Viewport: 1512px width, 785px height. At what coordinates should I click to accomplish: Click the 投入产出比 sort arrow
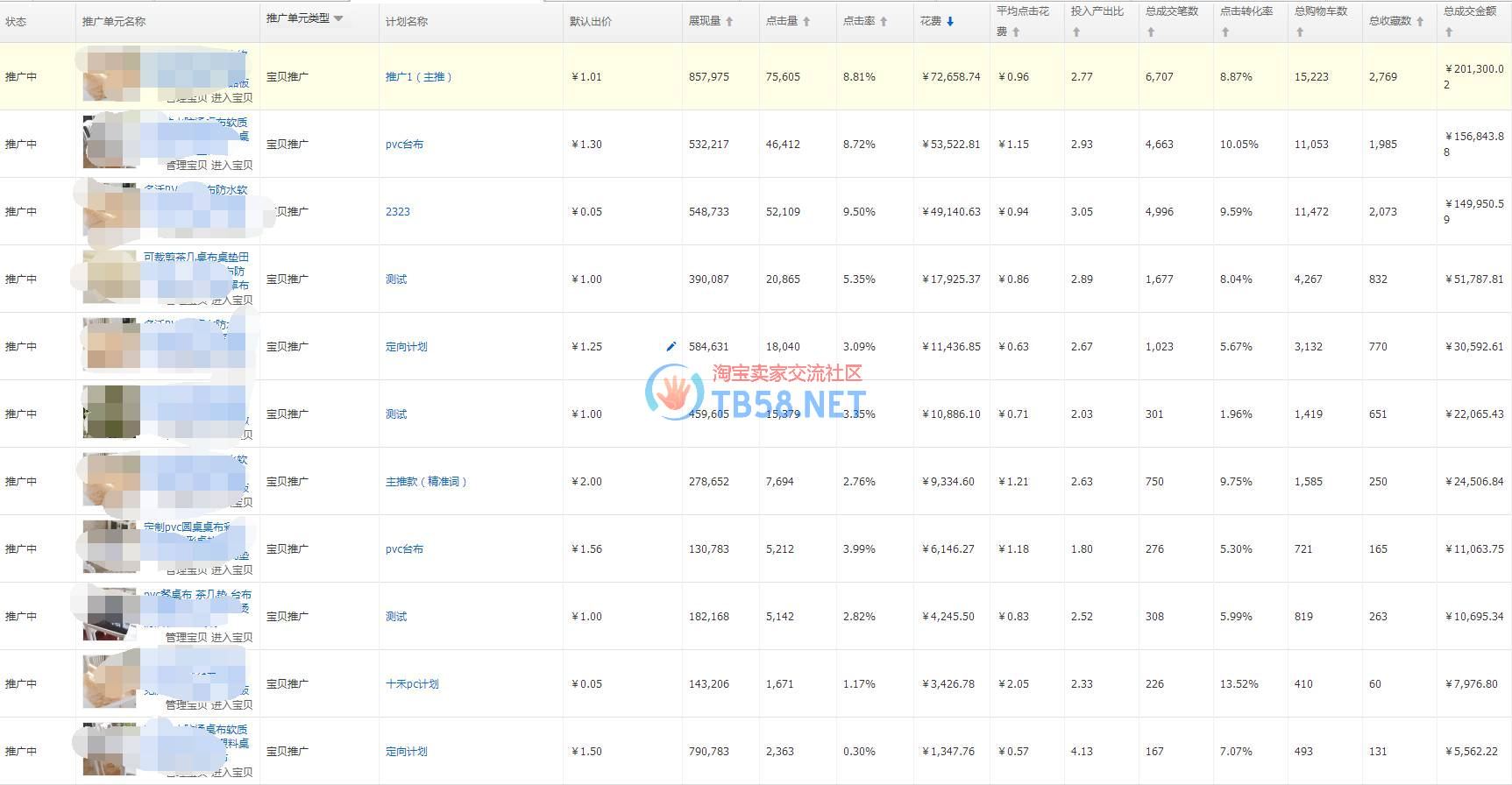tap(1075, 32)
